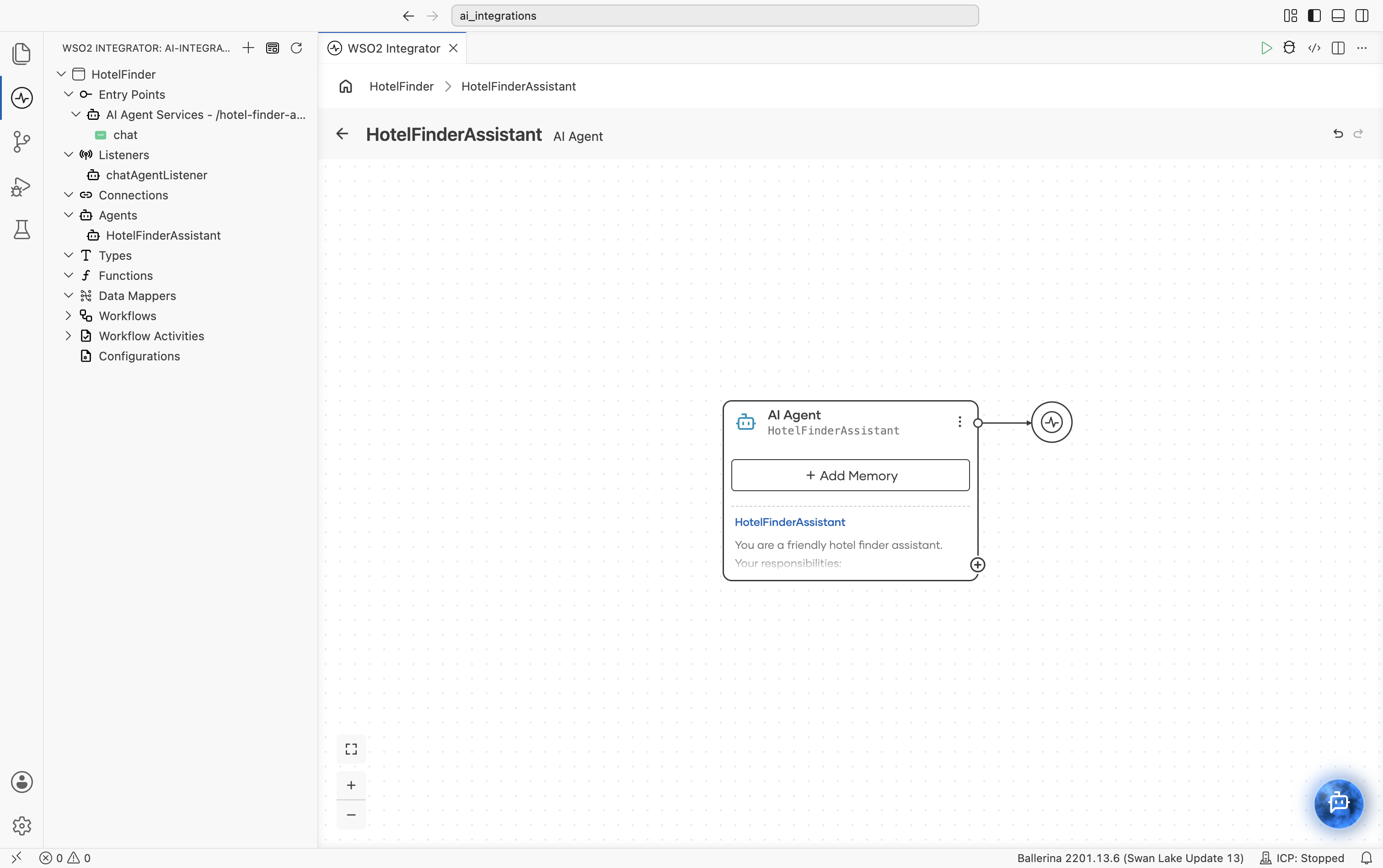Open the editor more actions ellipsis
Viewport: 1383px width, 868px height.
coord(1362,48)
